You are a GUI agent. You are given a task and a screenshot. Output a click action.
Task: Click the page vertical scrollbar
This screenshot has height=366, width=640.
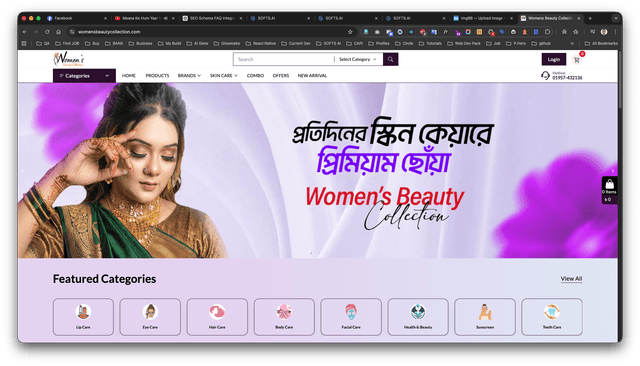620,80
